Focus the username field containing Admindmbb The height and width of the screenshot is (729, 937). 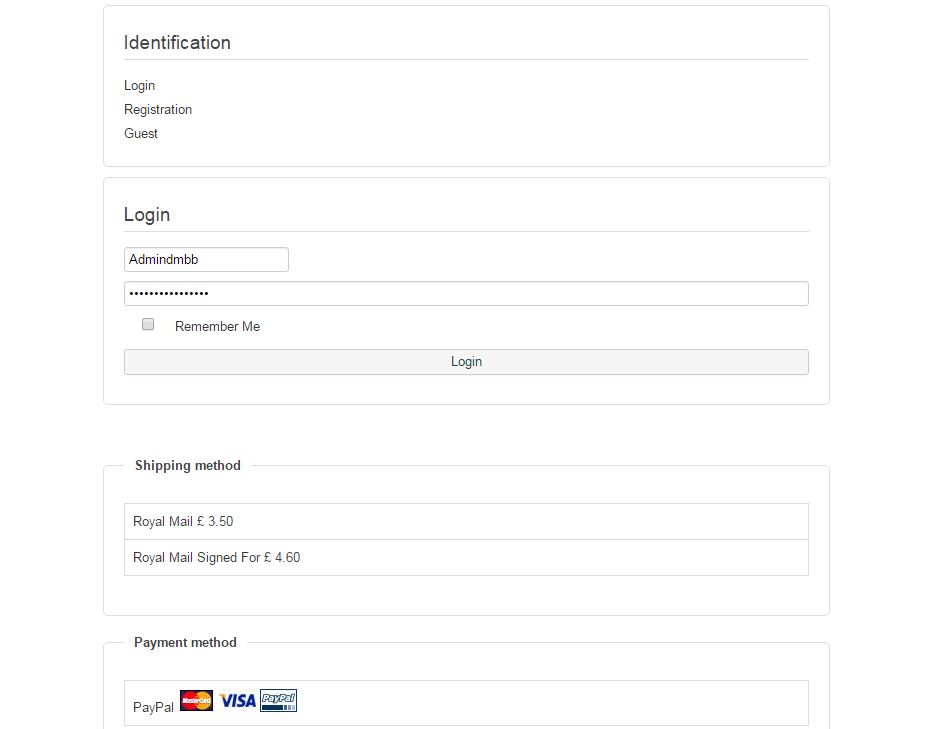206,260
